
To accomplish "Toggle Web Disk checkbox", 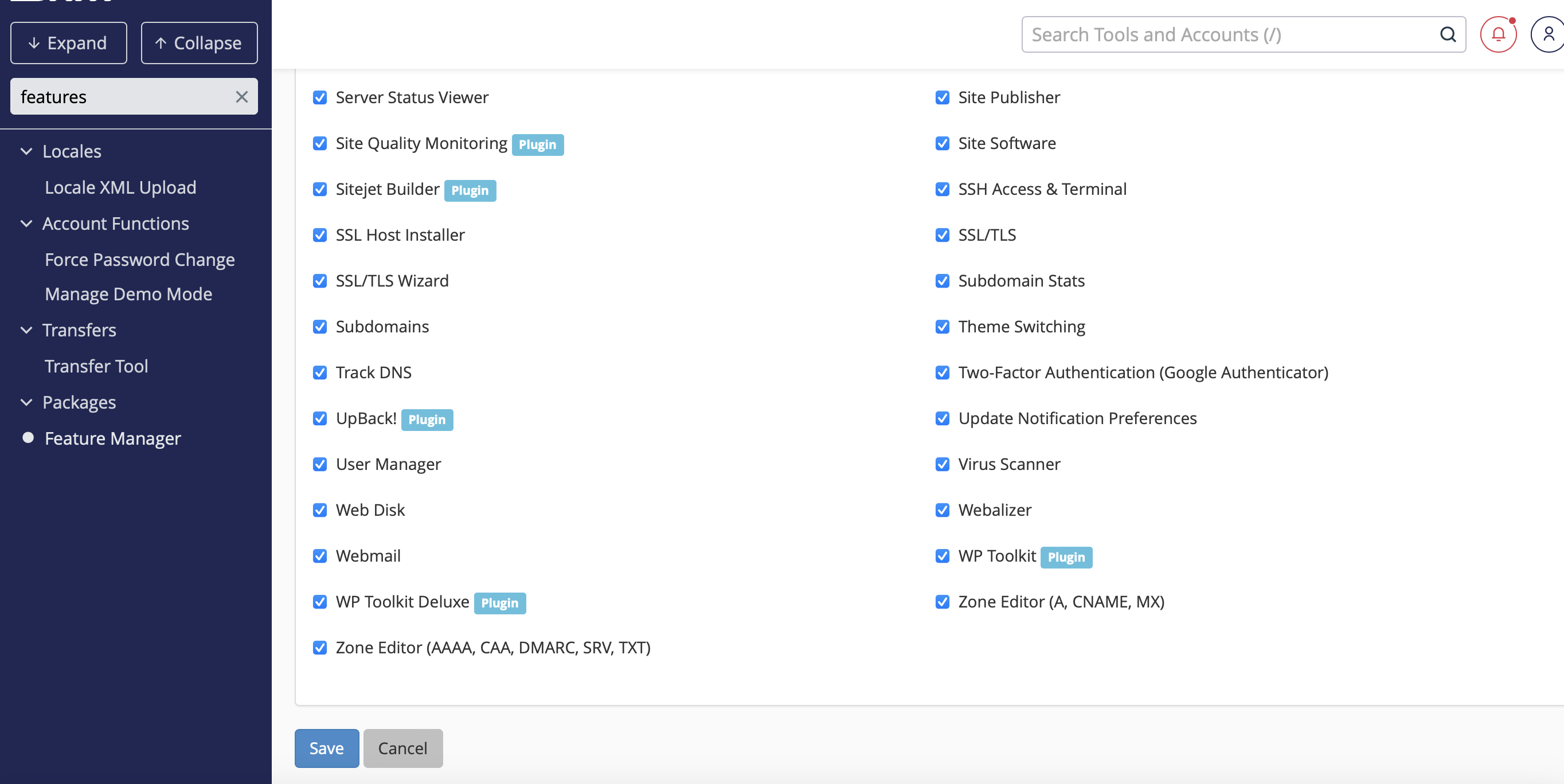I will (320, 510).
